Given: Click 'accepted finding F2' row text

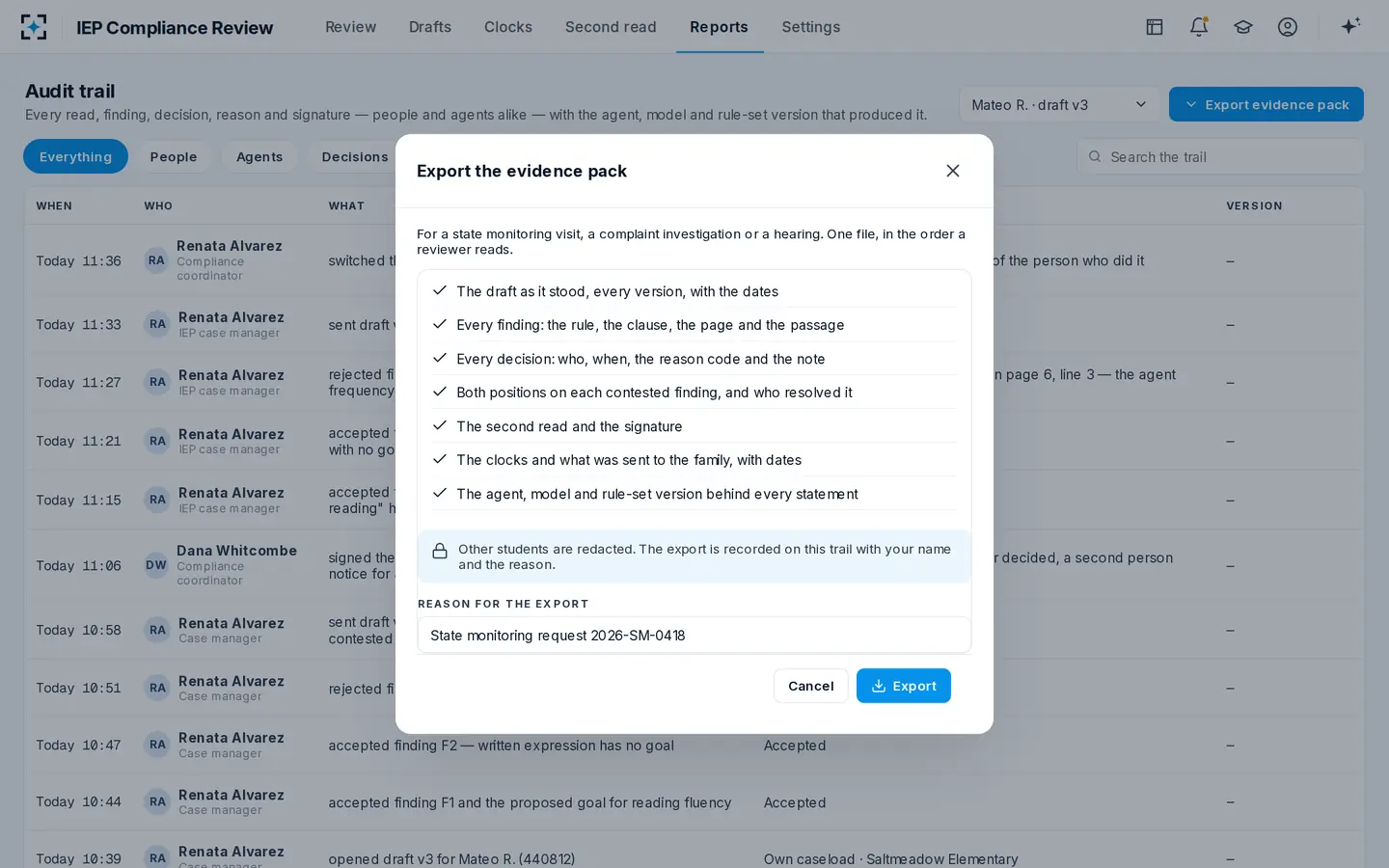Looking at the screenshot, I should (502, 745).
